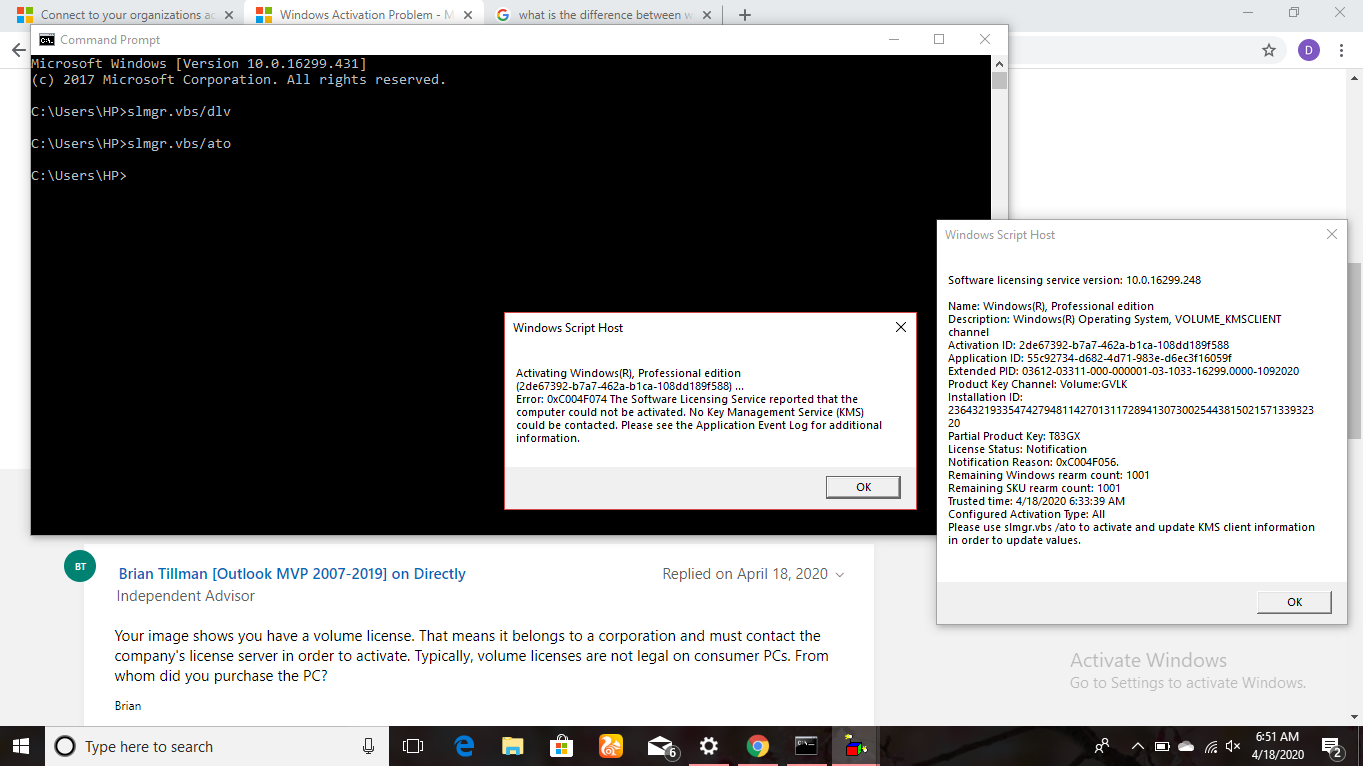This screenshot has height=766, width=1363.
Task: Click the battery status icon
Action: point(1162,746)
